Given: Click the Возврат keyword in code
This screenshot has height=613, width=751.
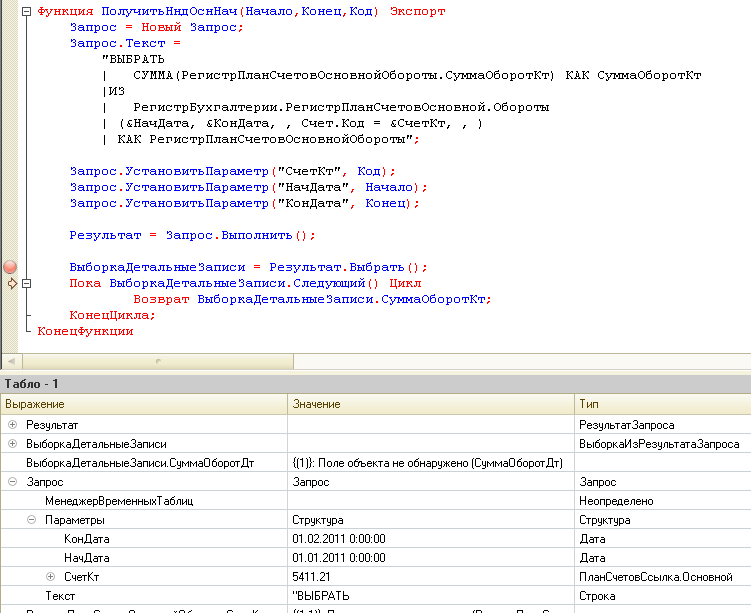Looking at the screenshot, I should pyautogui.click(x=161, y=299).
